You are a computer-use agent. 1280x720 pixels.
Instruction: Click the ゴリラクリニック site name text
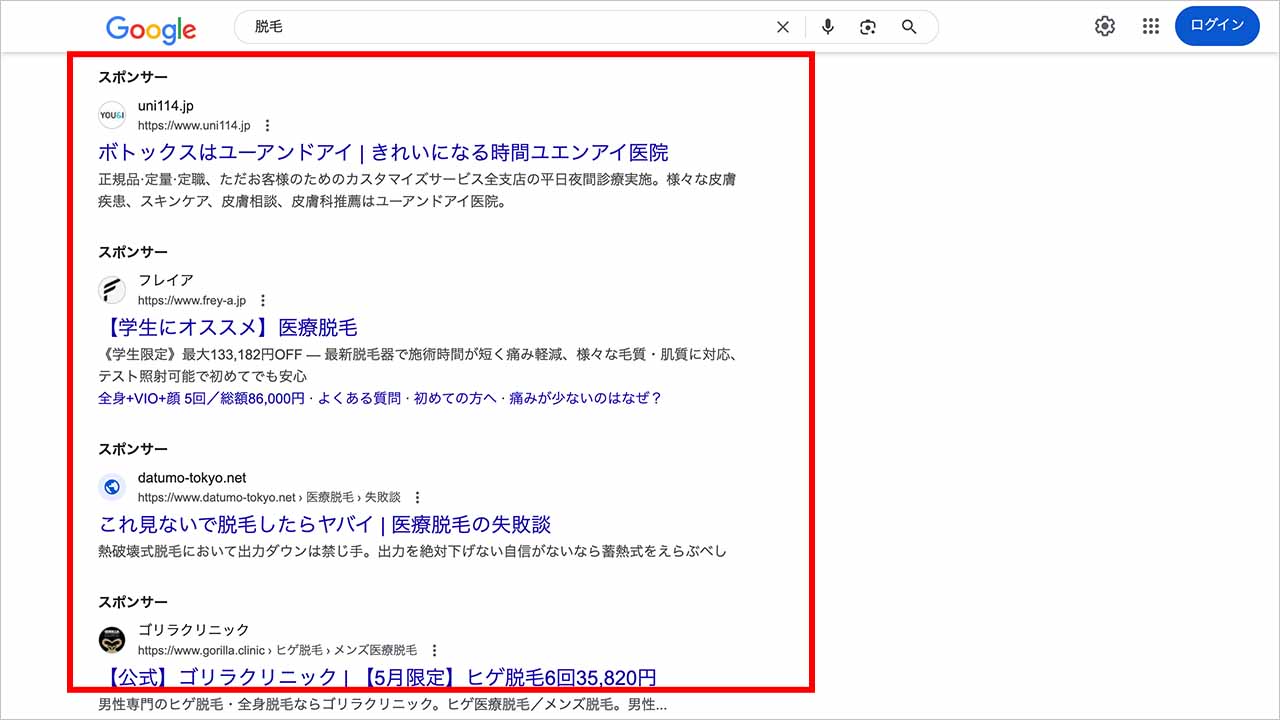coord(194,630)
